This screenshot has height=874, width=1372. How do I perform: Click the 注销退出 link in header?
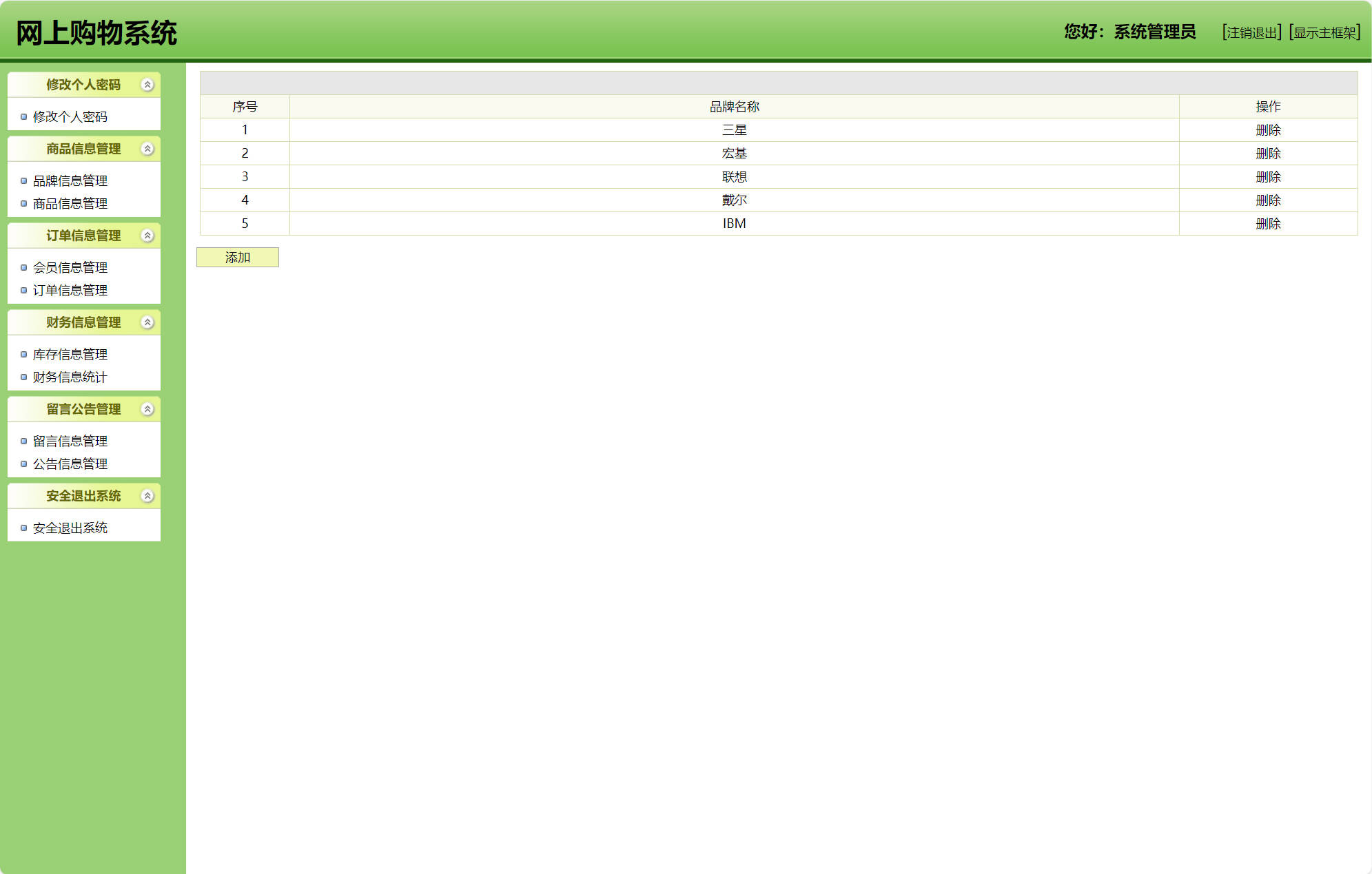click(x=1251, y=32)
